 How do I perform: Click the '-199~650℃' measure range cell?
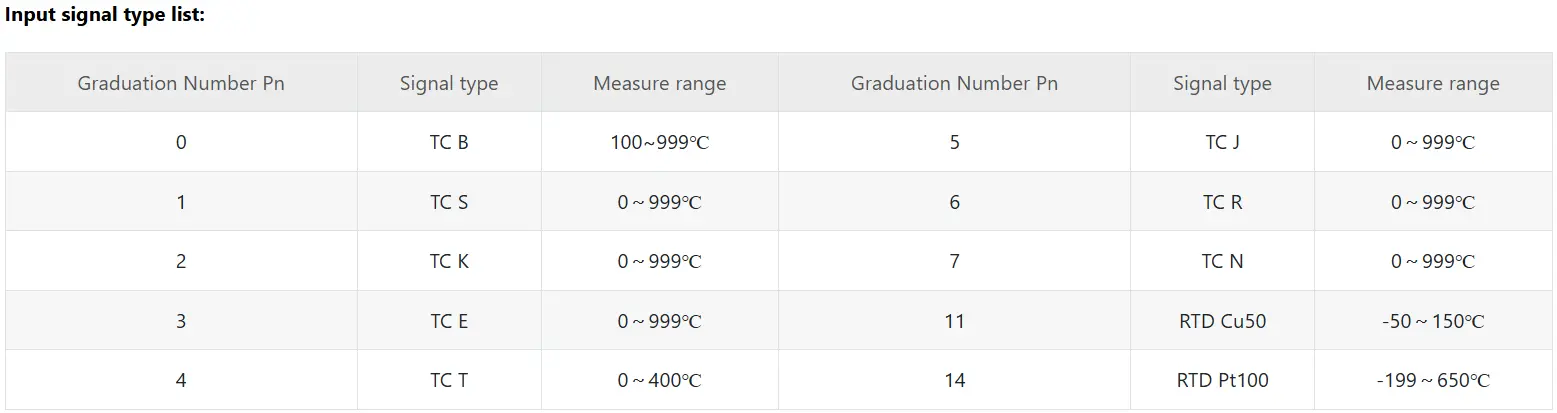coord(1433,380)
